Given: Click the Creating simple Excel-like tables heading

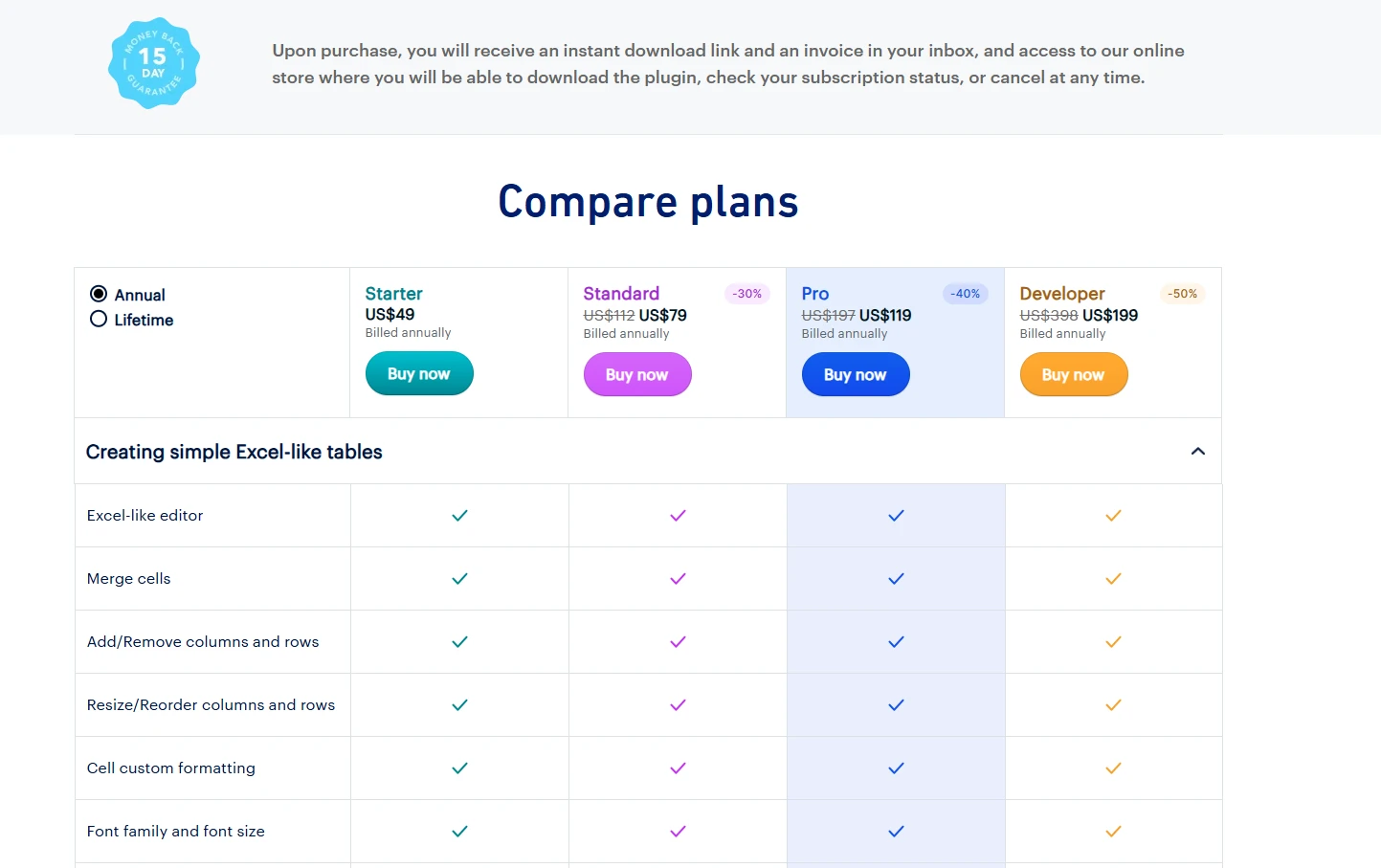Looking at the screenshot, I should (x=234, y=452).
